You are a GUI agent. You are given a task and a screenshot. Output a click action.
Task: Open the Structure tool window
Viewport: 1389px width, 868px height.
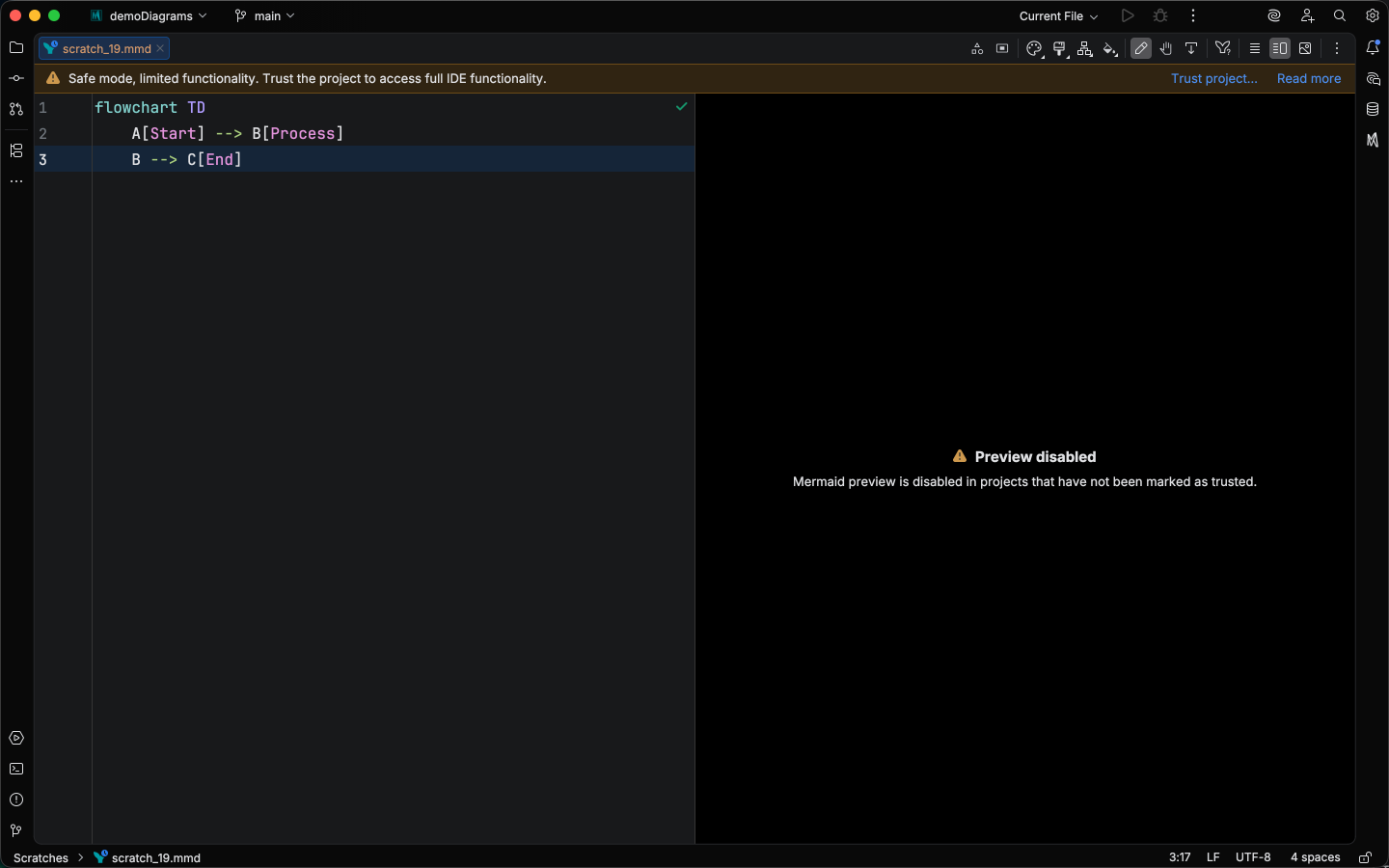click(15, 150)
